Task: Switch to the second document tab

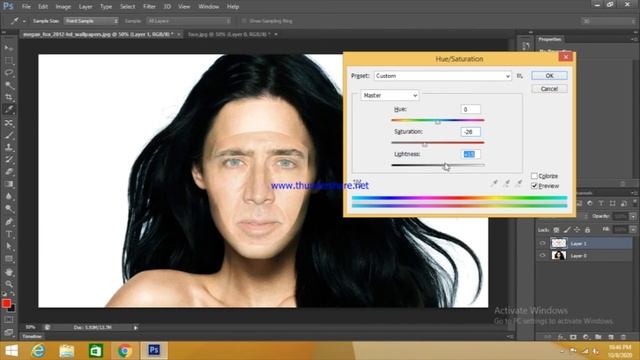Action: [x=229, y=34]
